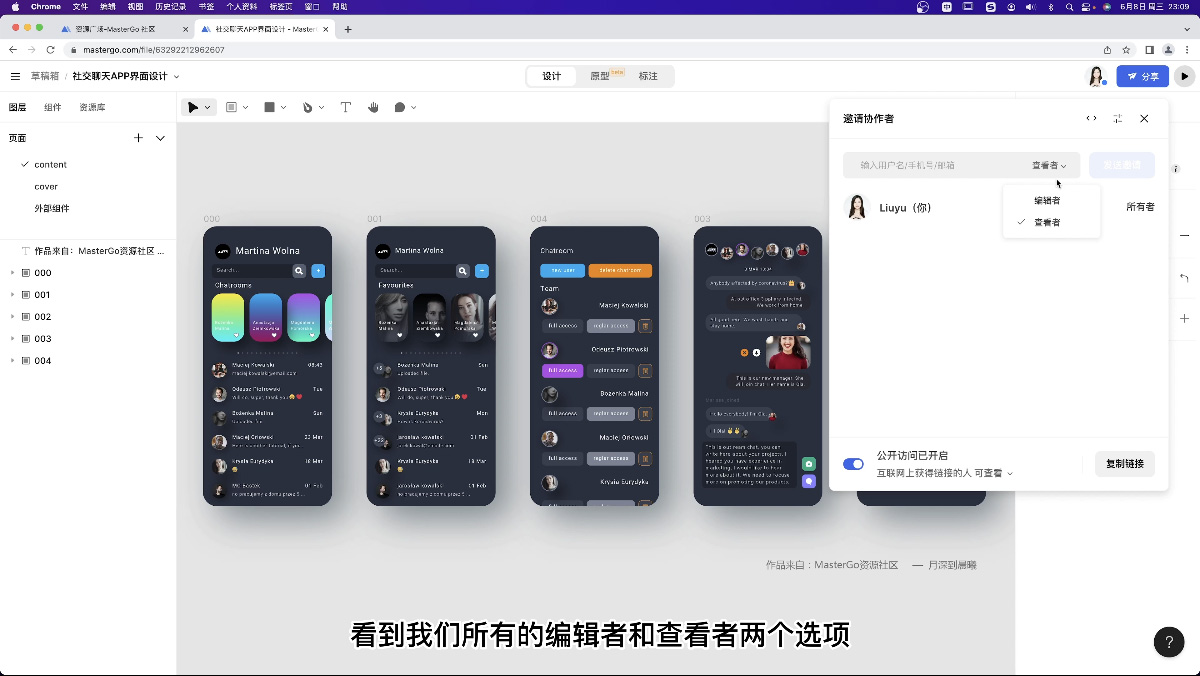The image size is (1200, 676).
Task: Reload the page in Chrome
Action: click(x=50, y=49)
